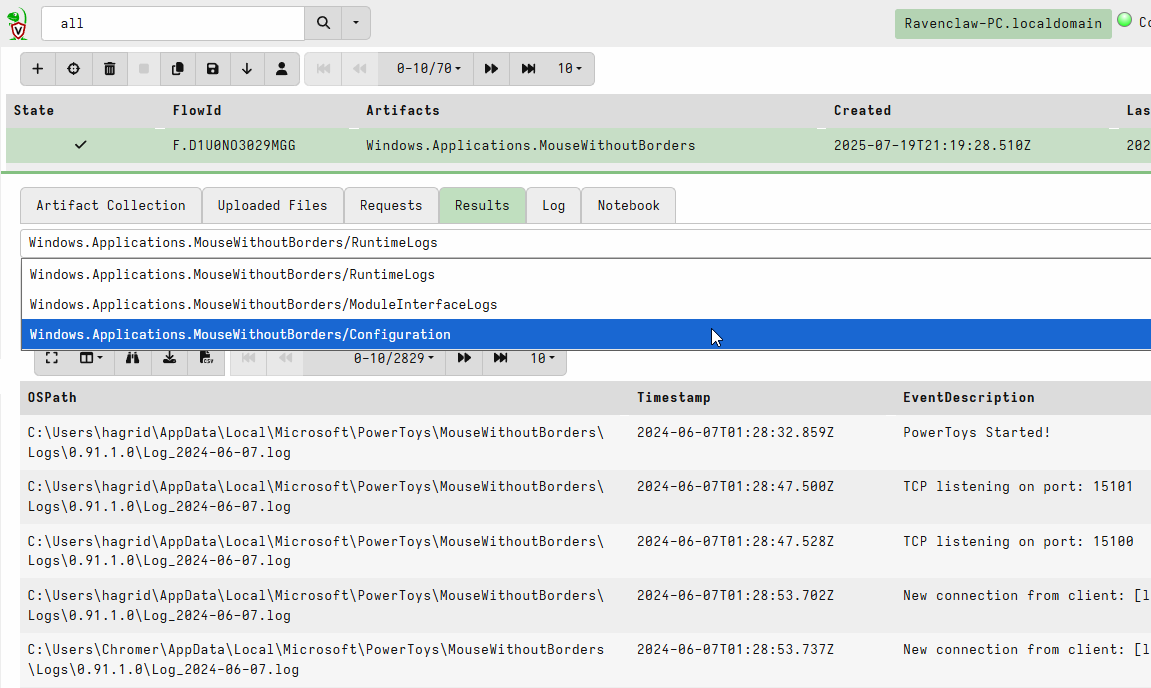Choose the MouseWithoutBorders/RuntimeLogs option in the list
Image resolution: width=1151 pixels, height=688 pixels.
586,275
